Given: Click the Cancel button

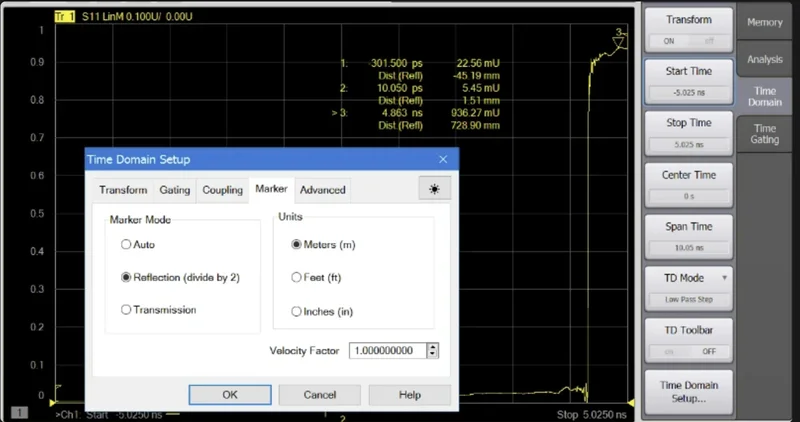Looking at the screenshot, I should tap(319, 395).
